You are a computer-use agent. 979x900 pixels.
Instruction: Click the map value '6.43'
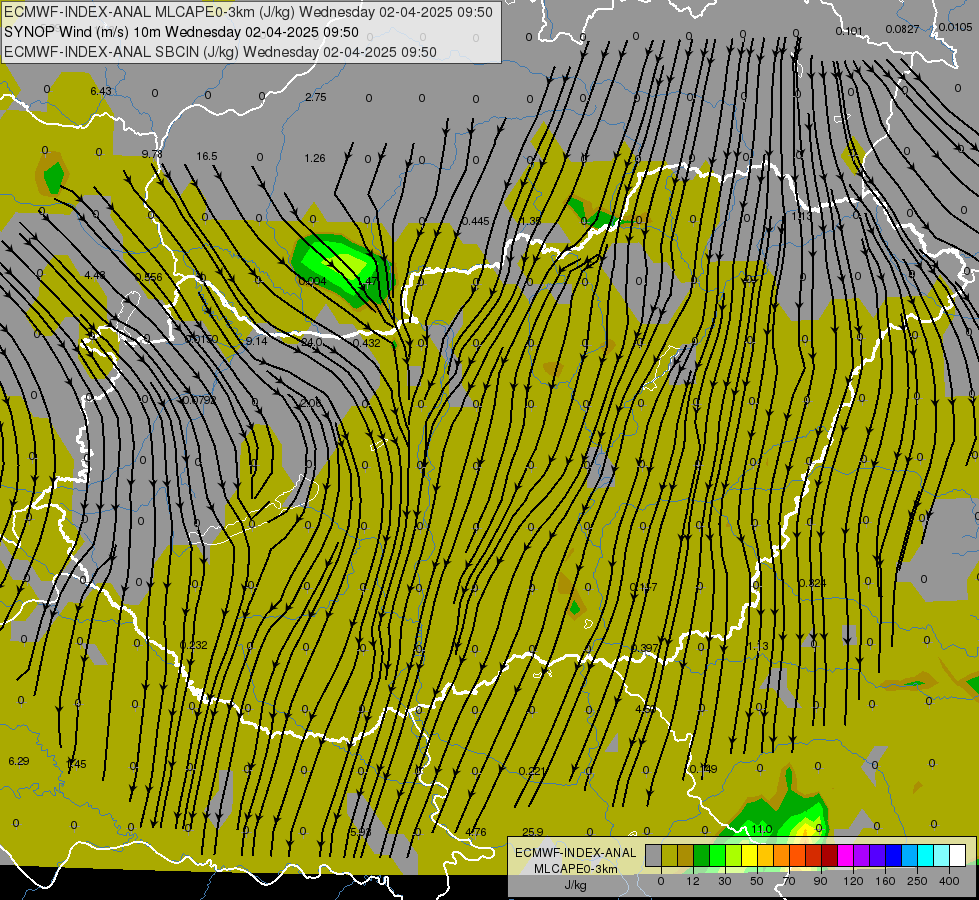pos(101,91)
